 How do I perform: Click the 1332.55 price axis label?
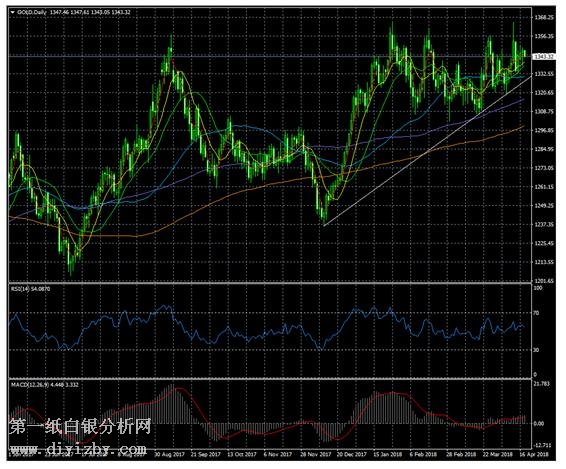pos(544,74)
